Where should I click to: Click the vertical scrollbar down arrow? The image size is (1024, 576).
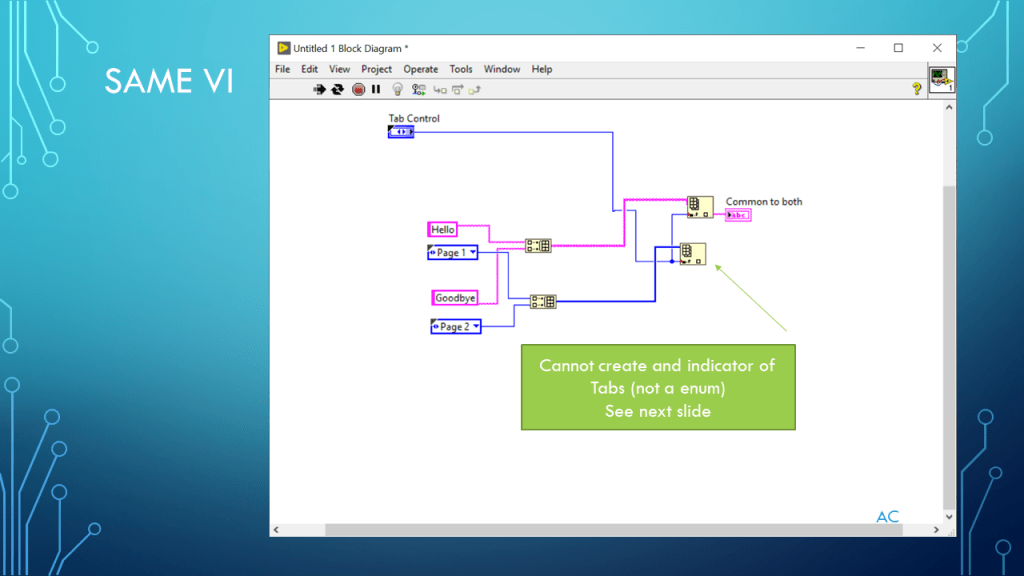tap(949, 517)
